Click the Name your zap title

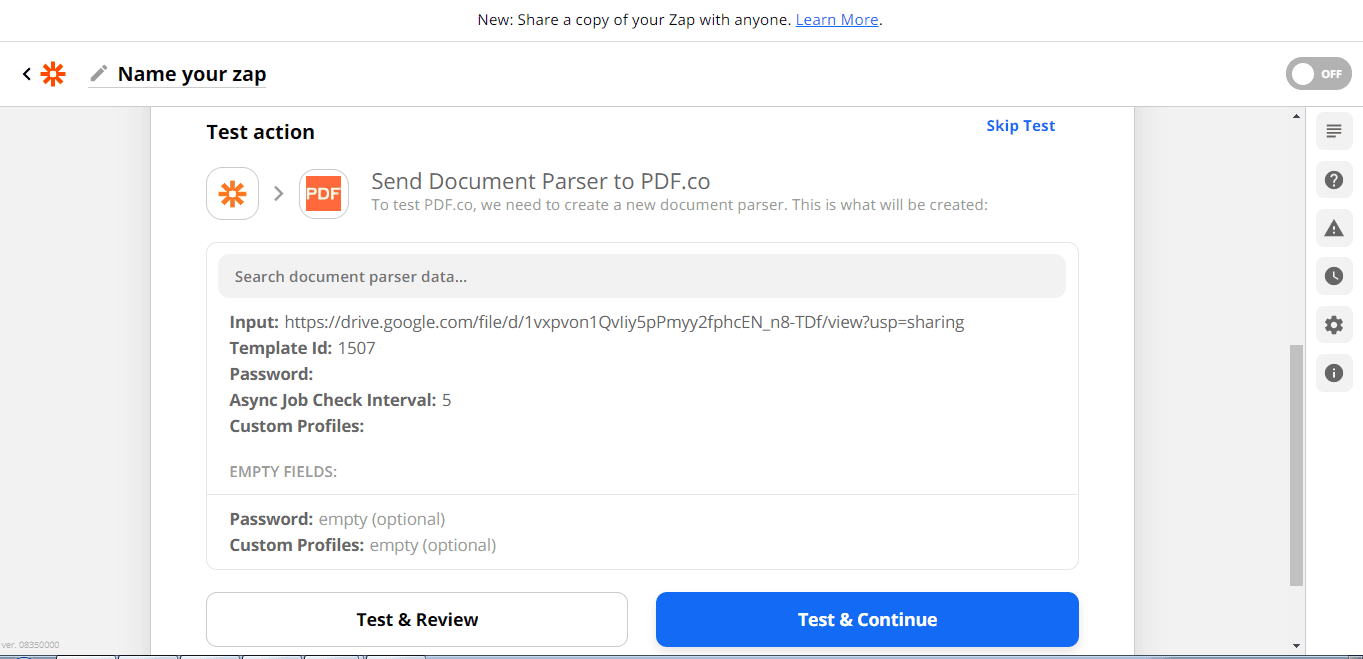[192, 73]
